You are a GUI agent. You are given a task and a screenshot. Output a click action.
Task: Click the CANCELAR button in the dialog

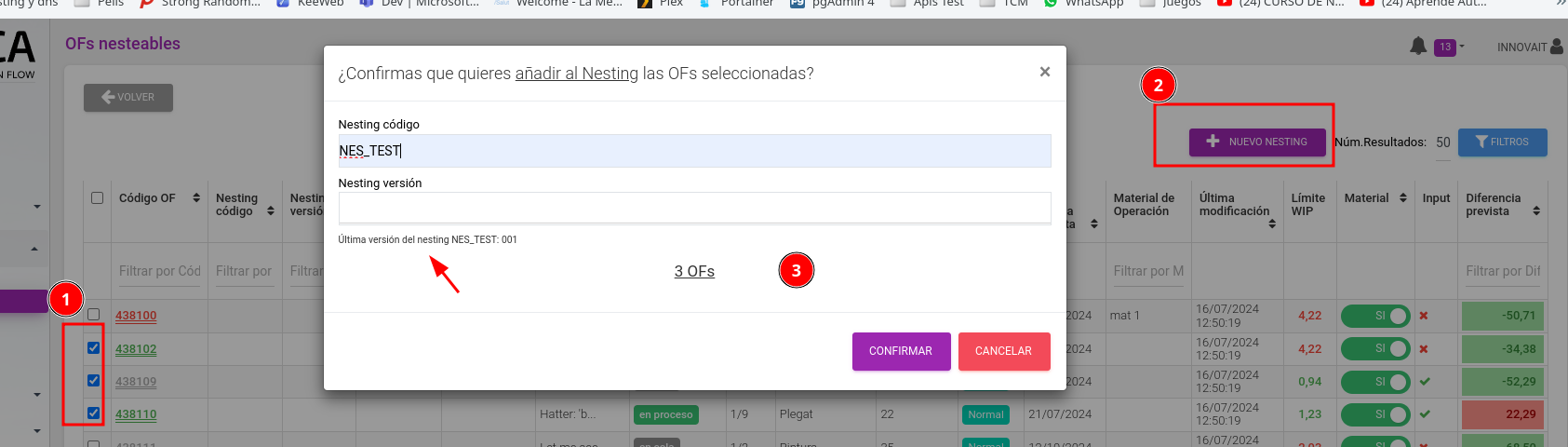[1003, 351]
